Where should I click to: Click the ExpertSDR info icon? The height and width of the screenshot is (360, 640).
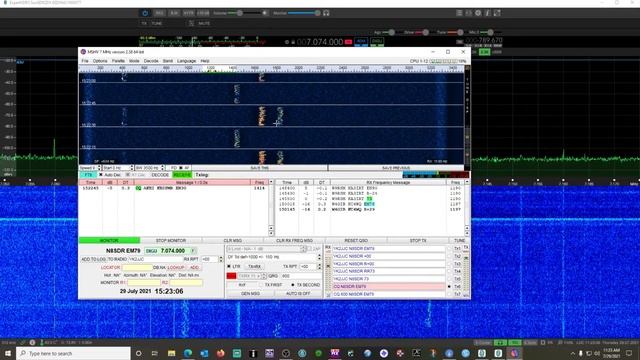(x=487, y=13)
